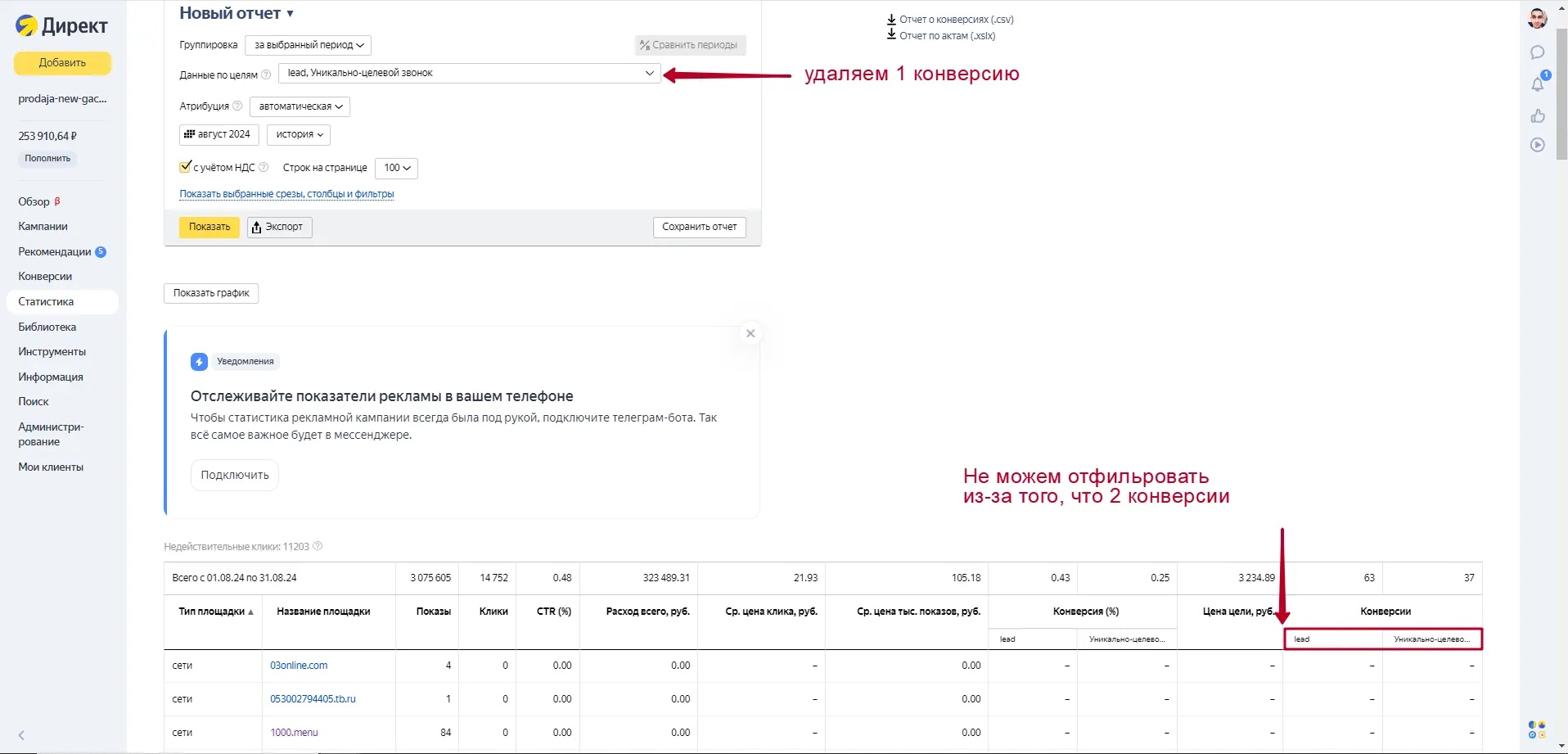Go to Кампании in sidebar menu

(x=43, y=226)
